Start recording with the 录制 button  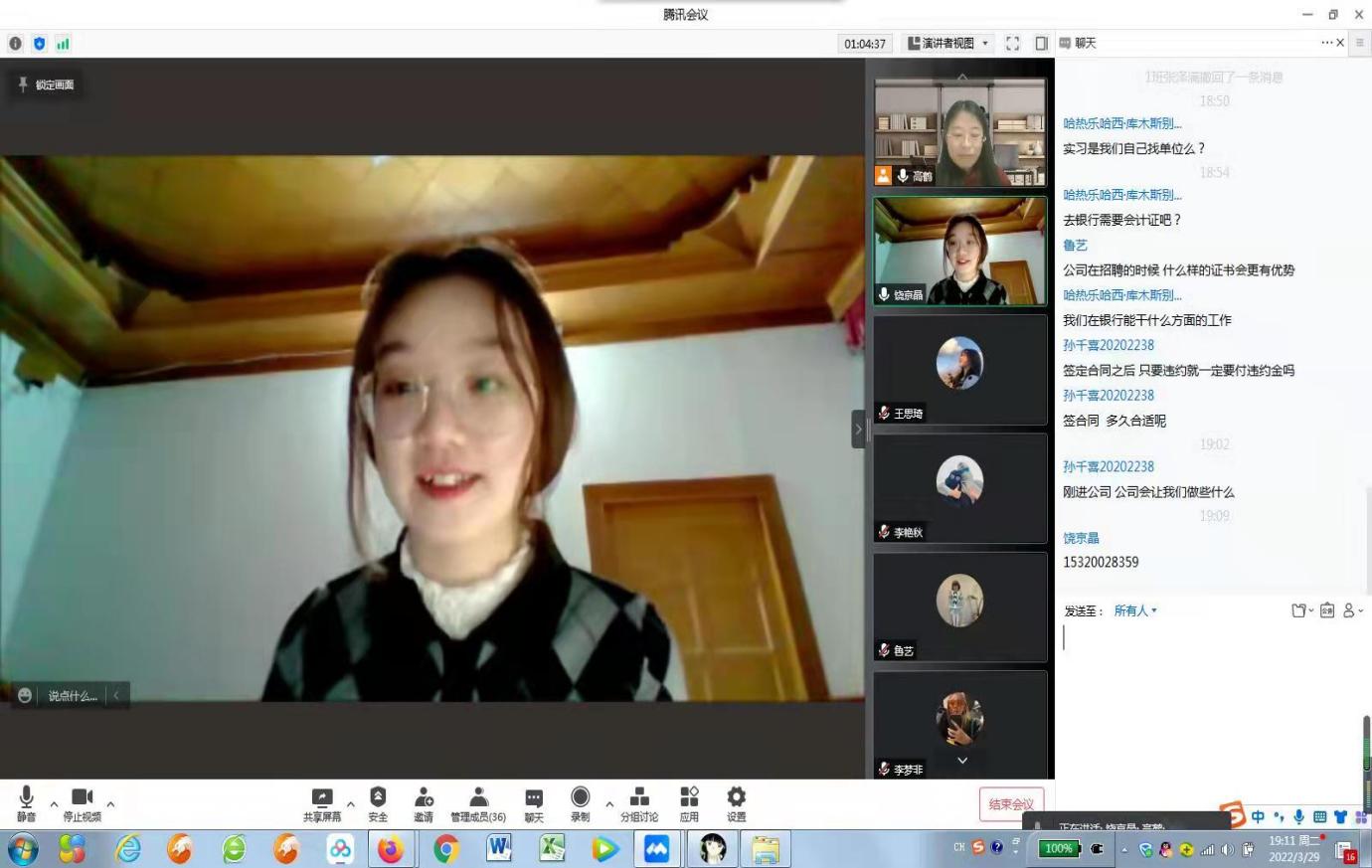coord(581,803)
